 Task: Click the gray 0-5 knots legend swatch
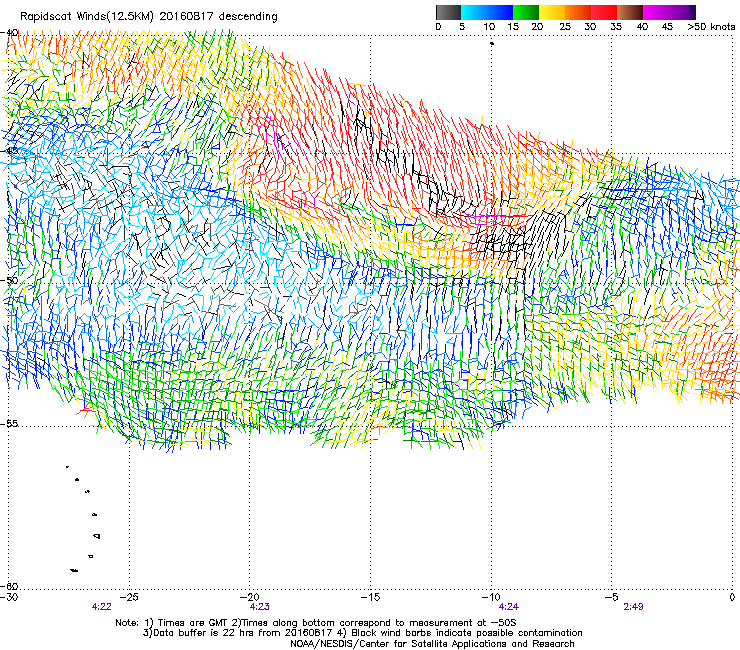click(448, 12)
